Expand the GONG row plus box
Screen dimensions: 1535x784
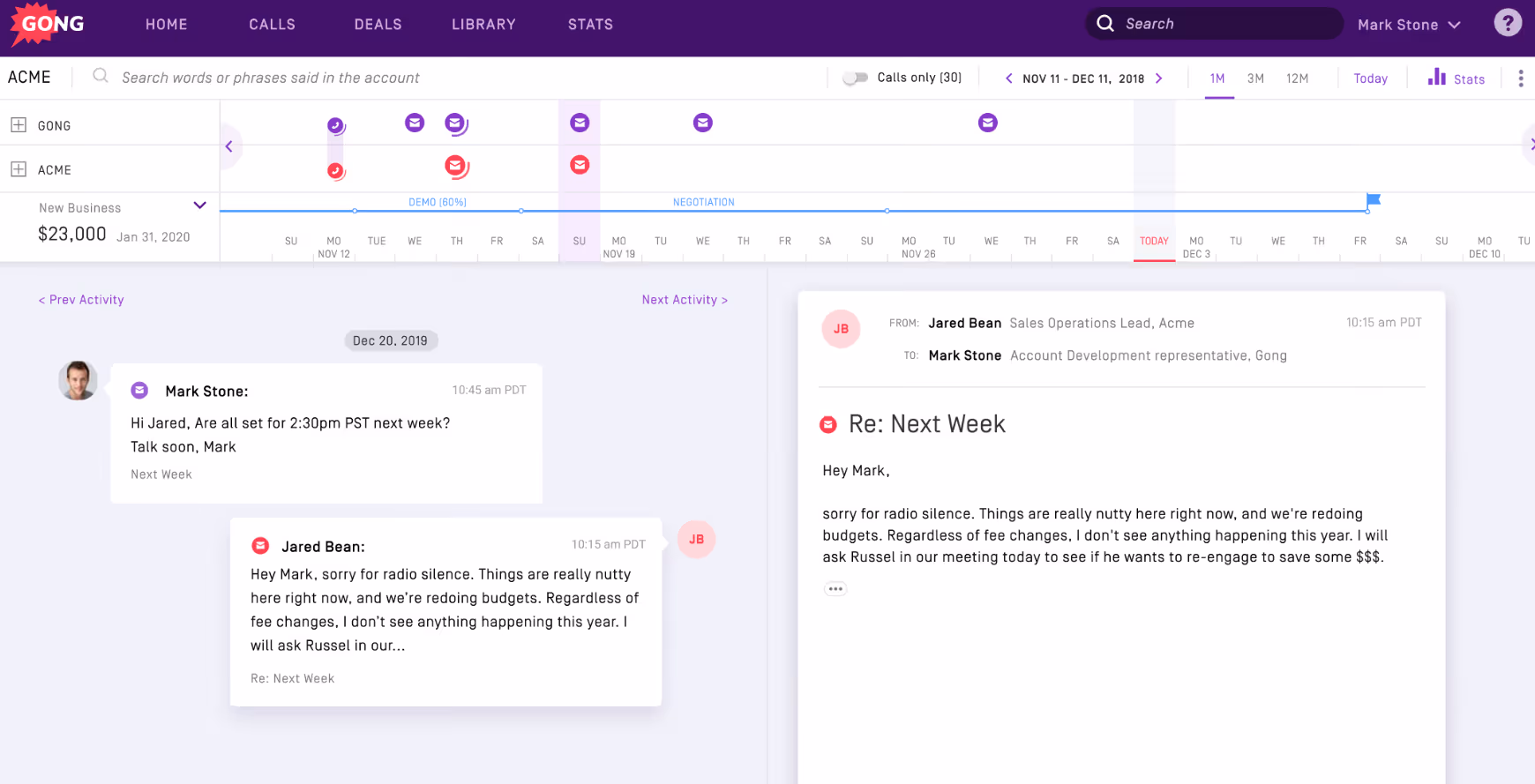point(19,125)
